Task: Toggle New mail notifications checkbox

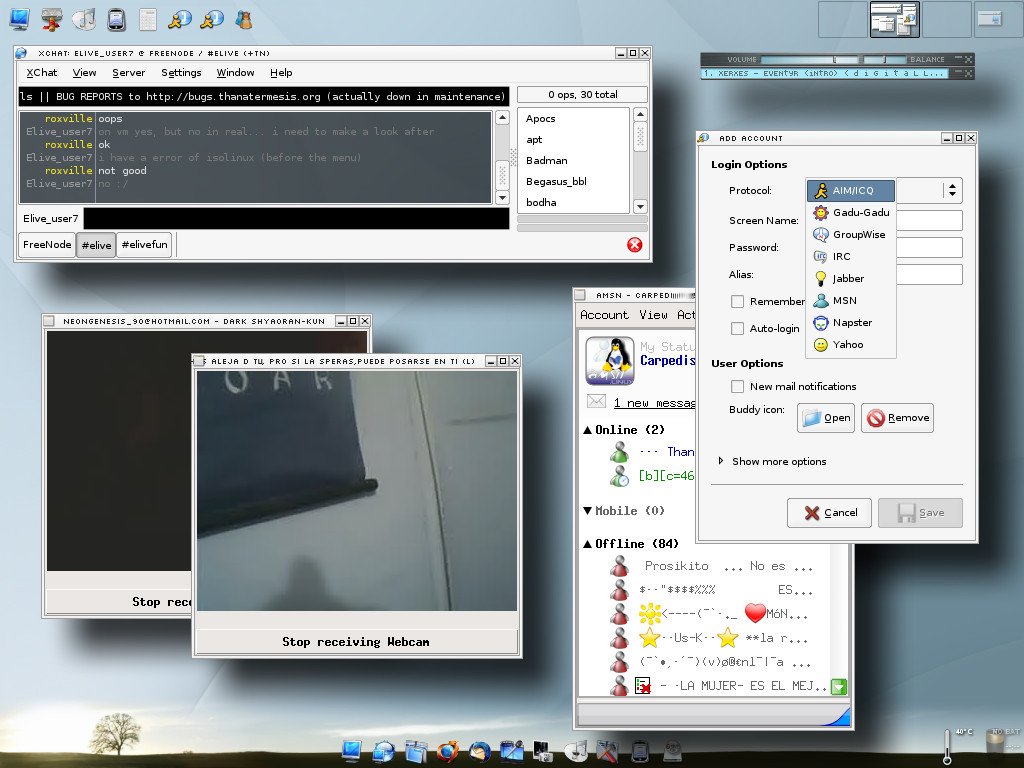Action: pos(737,387)
